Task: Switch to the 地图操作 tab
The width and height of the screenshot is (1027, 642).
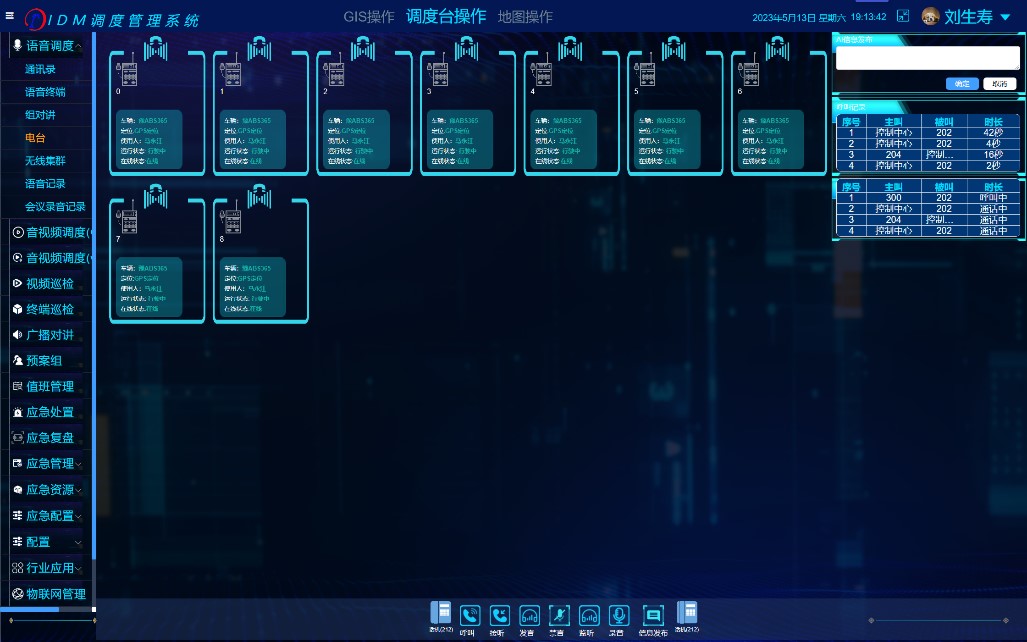Action: [x=525, y=17]
